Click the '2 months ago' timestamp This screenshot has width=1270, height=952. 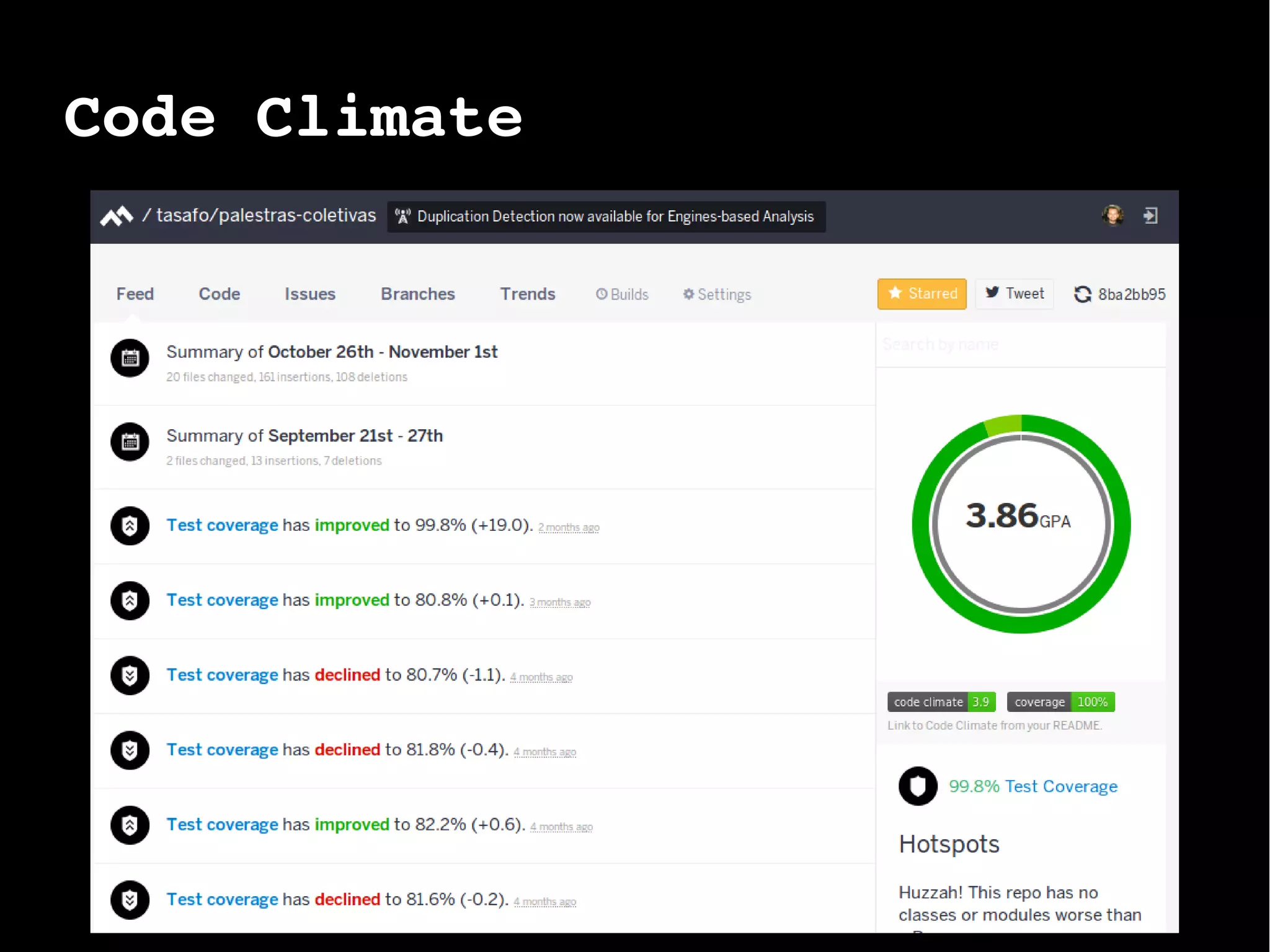coord(569,528)
